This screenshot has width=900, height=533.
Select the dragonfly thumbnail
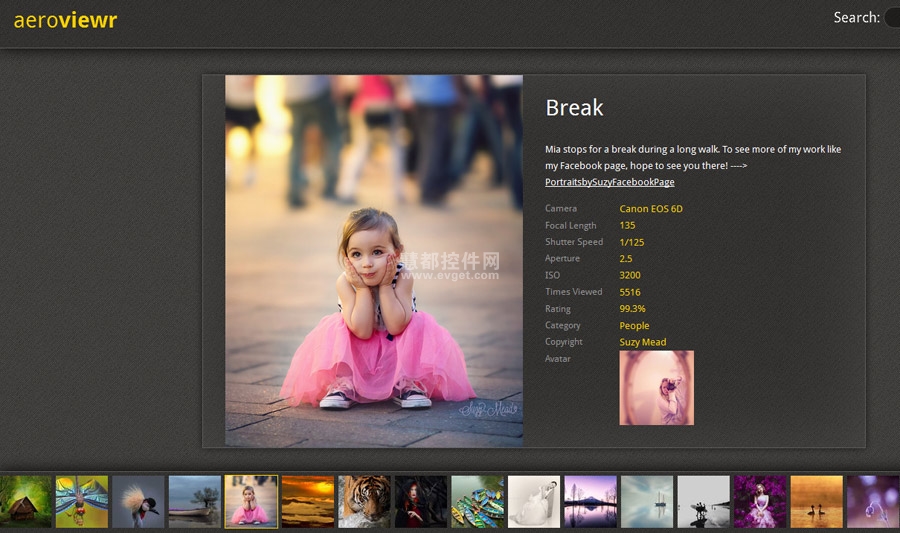pos(82,501)
